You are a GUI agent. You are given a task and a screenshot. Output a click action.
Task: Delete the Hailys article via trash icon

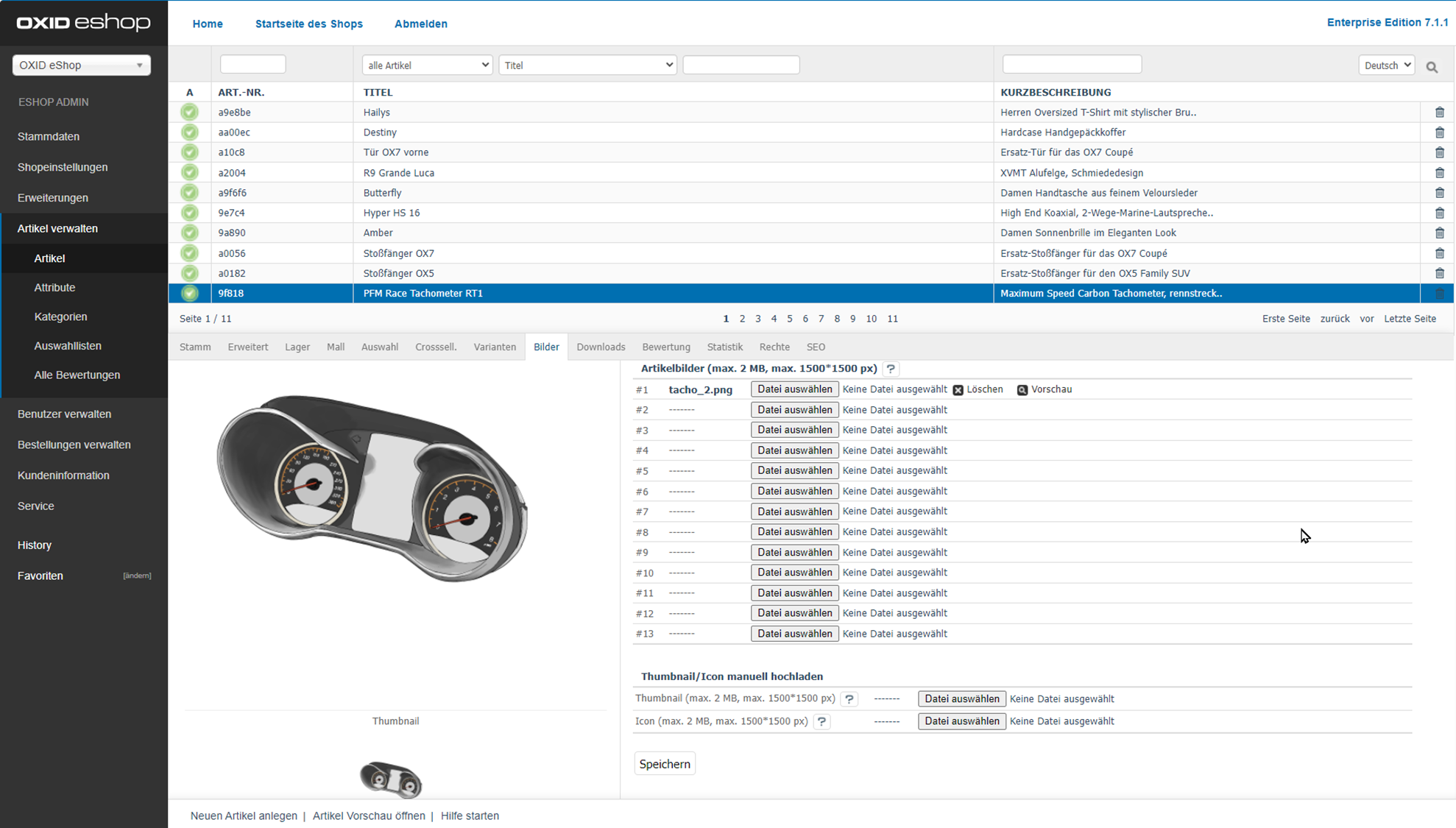tap(1439, 113)
